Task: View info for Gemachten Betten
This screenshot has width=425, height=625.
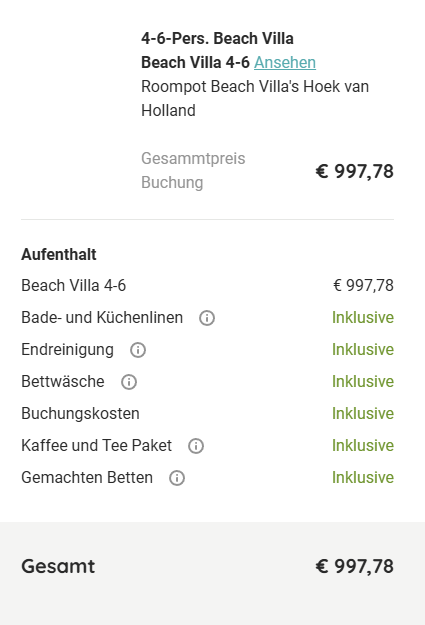Action: (177, 478)
